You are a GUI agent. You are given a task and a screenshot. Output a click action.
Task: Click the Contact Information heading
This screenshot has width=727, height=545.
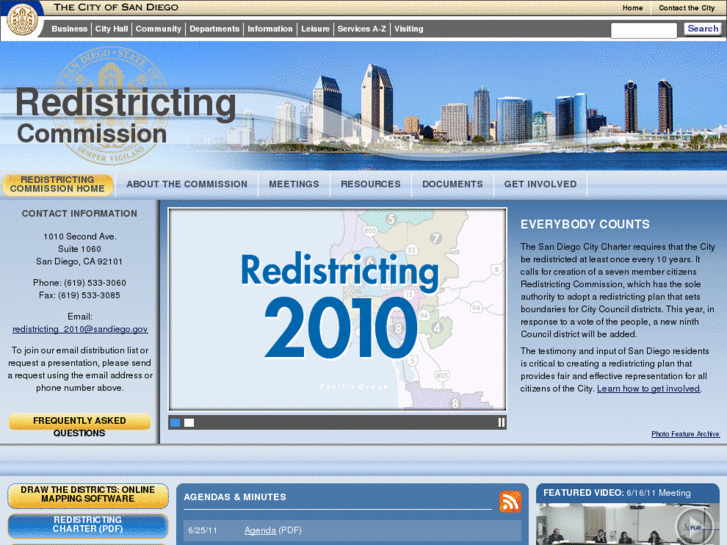(79, 214)
